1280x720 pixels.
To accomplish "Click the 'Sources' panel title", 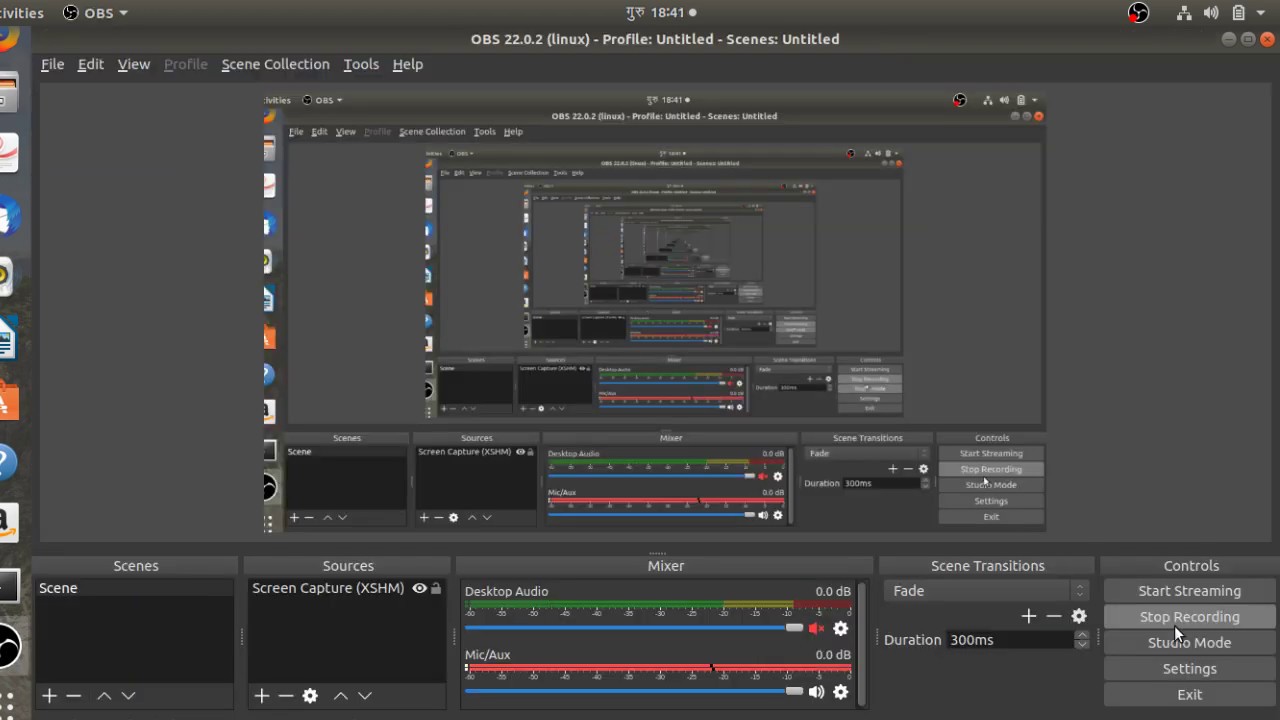I will coord(348,566).
